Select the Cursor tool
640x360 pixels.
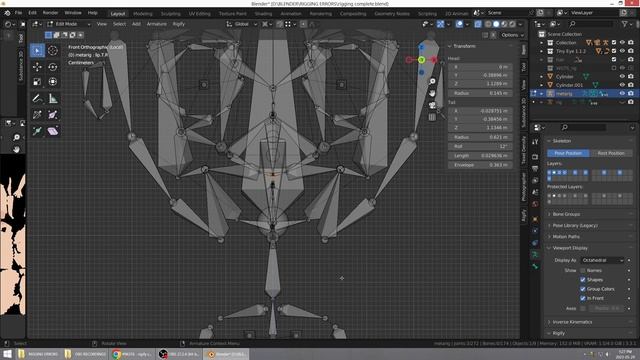point(53,51)
